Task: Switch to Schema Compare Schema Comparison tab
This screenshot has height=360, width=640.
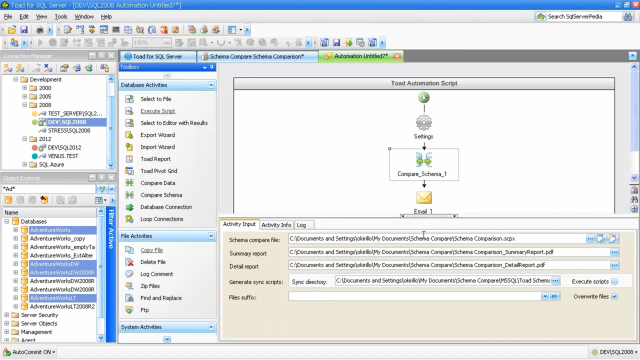Action: (x=257, y=56)
